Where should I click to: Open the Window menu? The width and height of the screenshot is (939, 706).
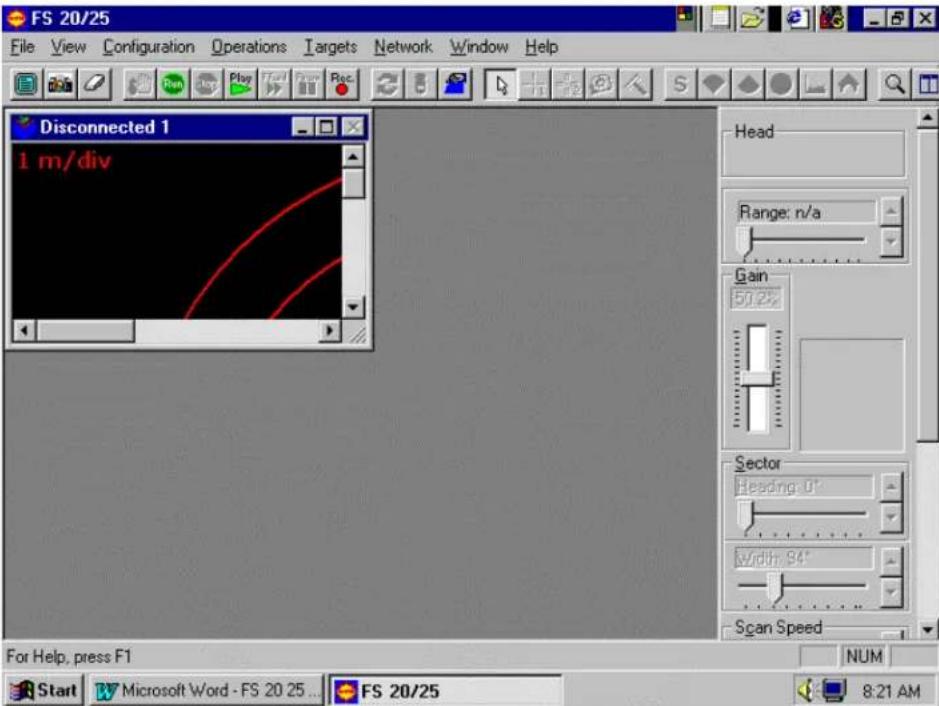pos(479,47)
